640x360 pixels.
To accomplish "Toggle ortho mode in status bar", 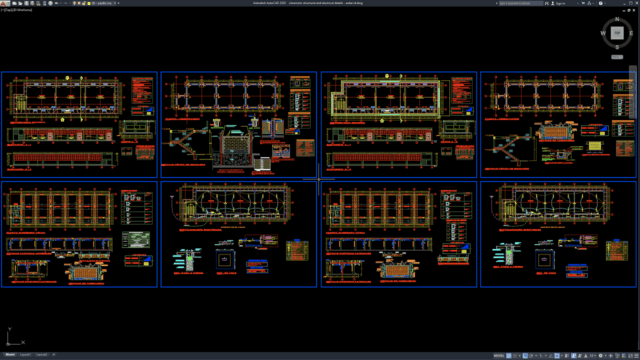I will (x=525, y=356).
